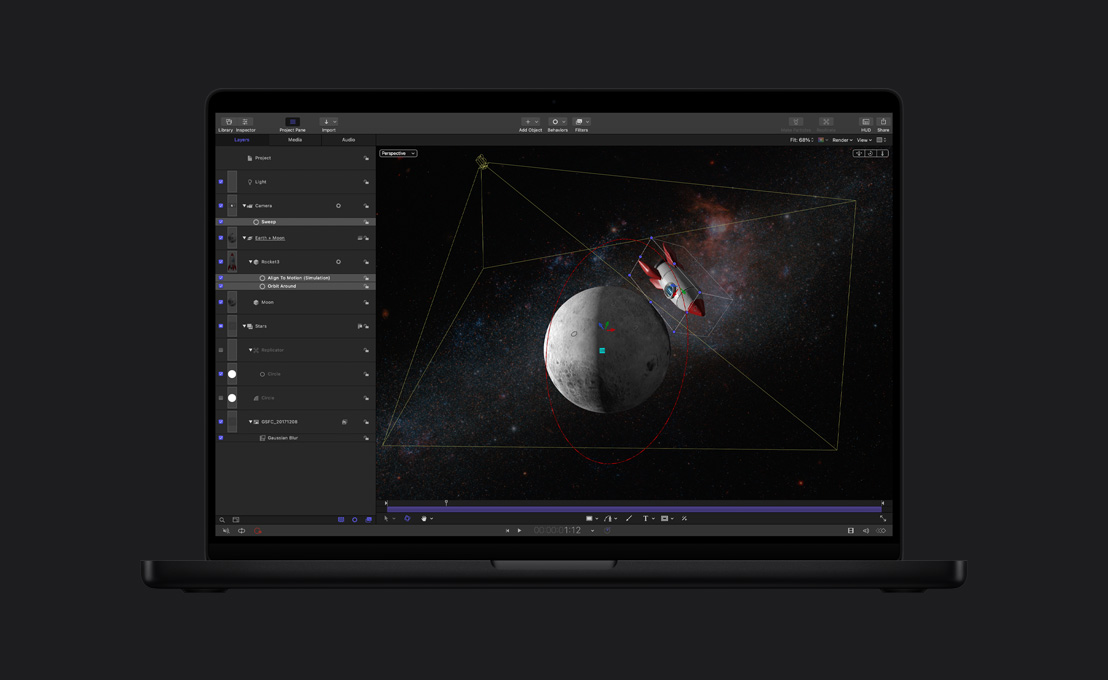The image size is (1108, 680).
Task: Open the Share menu
Action: 883,122
